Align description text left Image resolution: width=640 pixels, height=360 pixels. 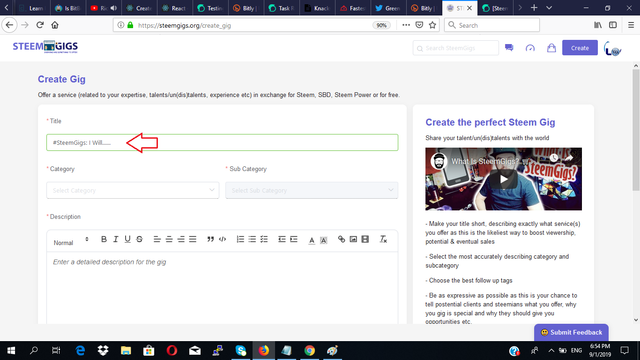coord(157,239)
